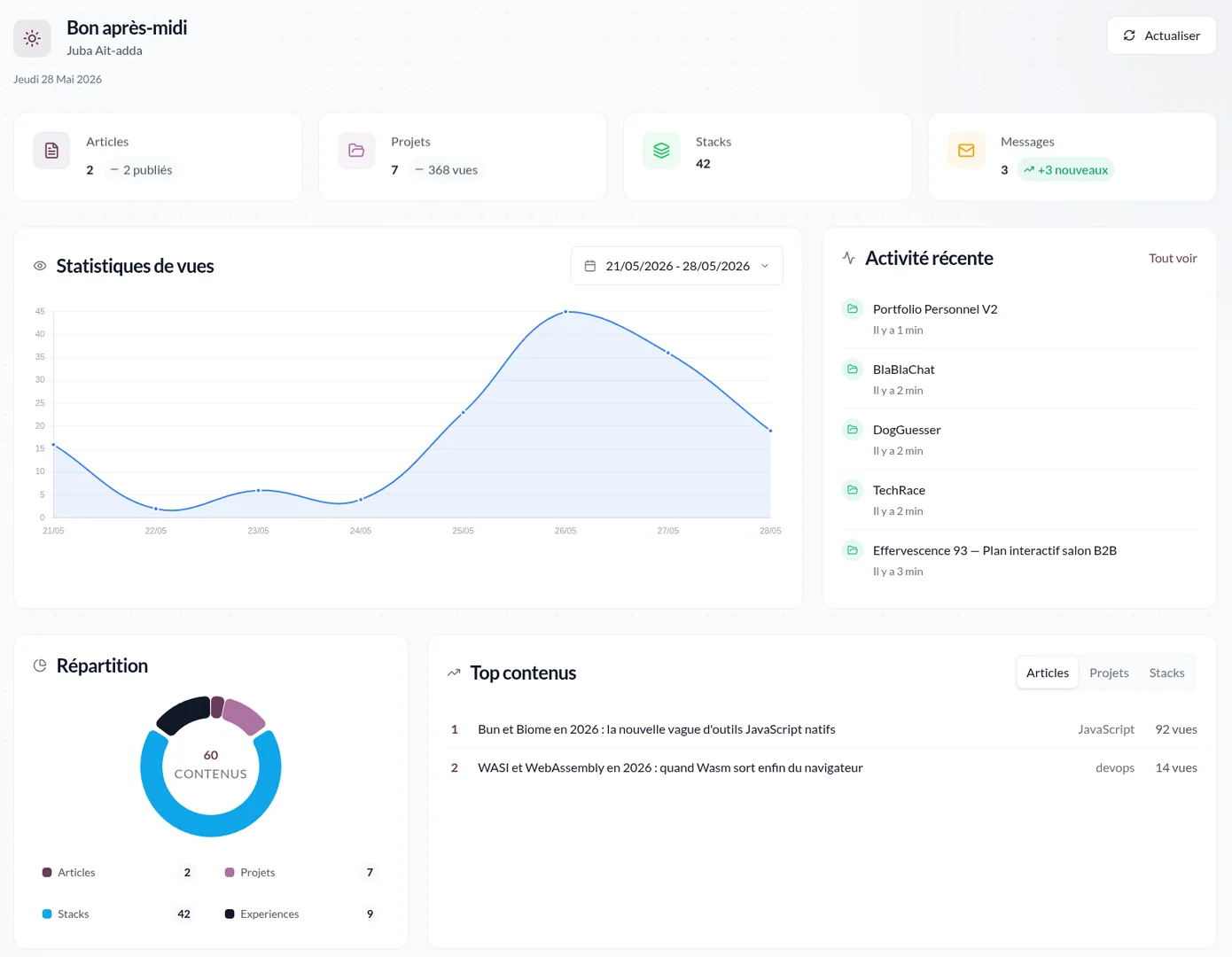Click the 60 CONTENUS donut chart center

pos(211,765)
